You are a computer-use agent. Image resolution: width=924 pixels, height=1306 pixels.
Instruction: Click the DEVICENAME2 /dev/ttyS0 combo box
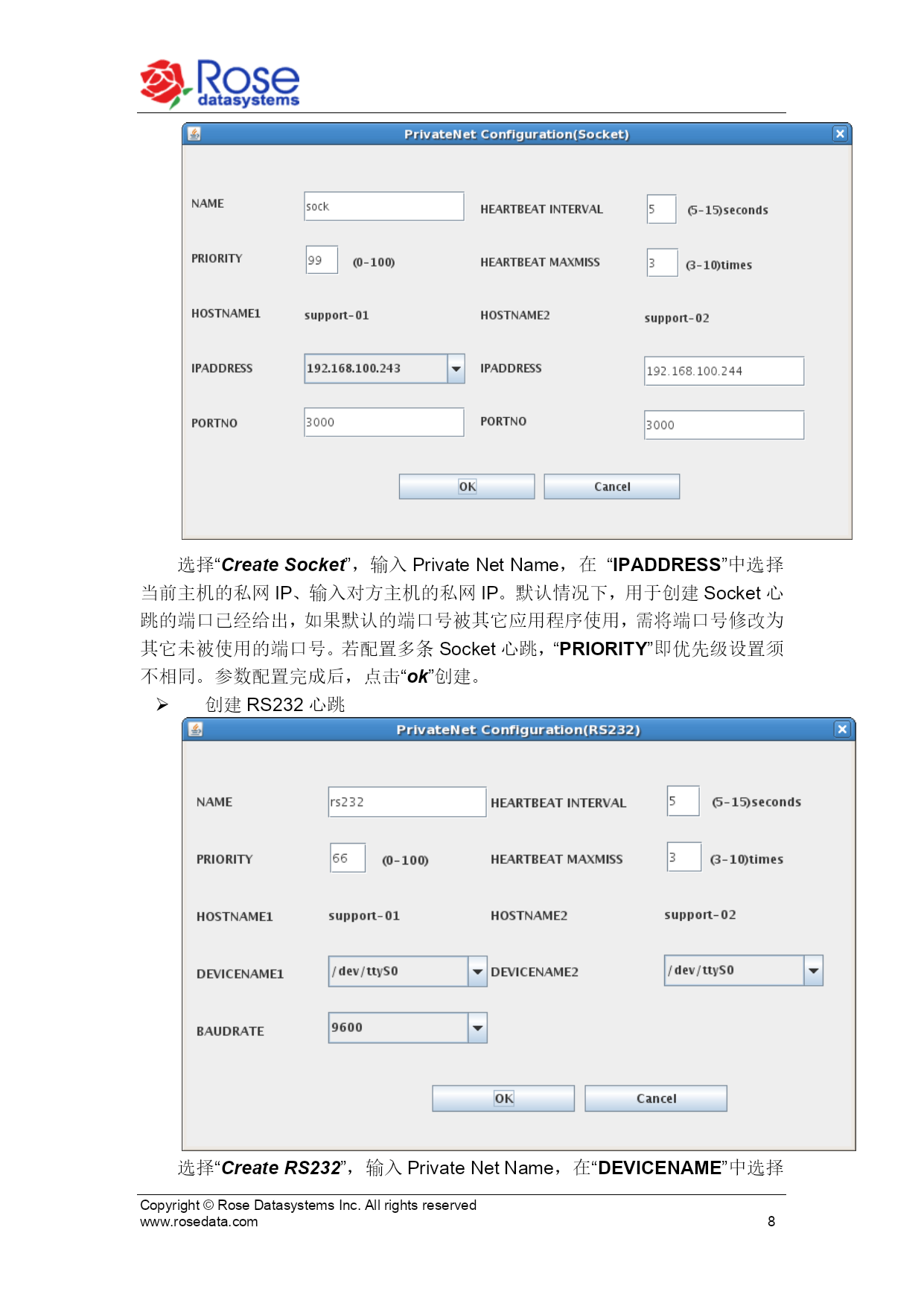tap(743, 970)
